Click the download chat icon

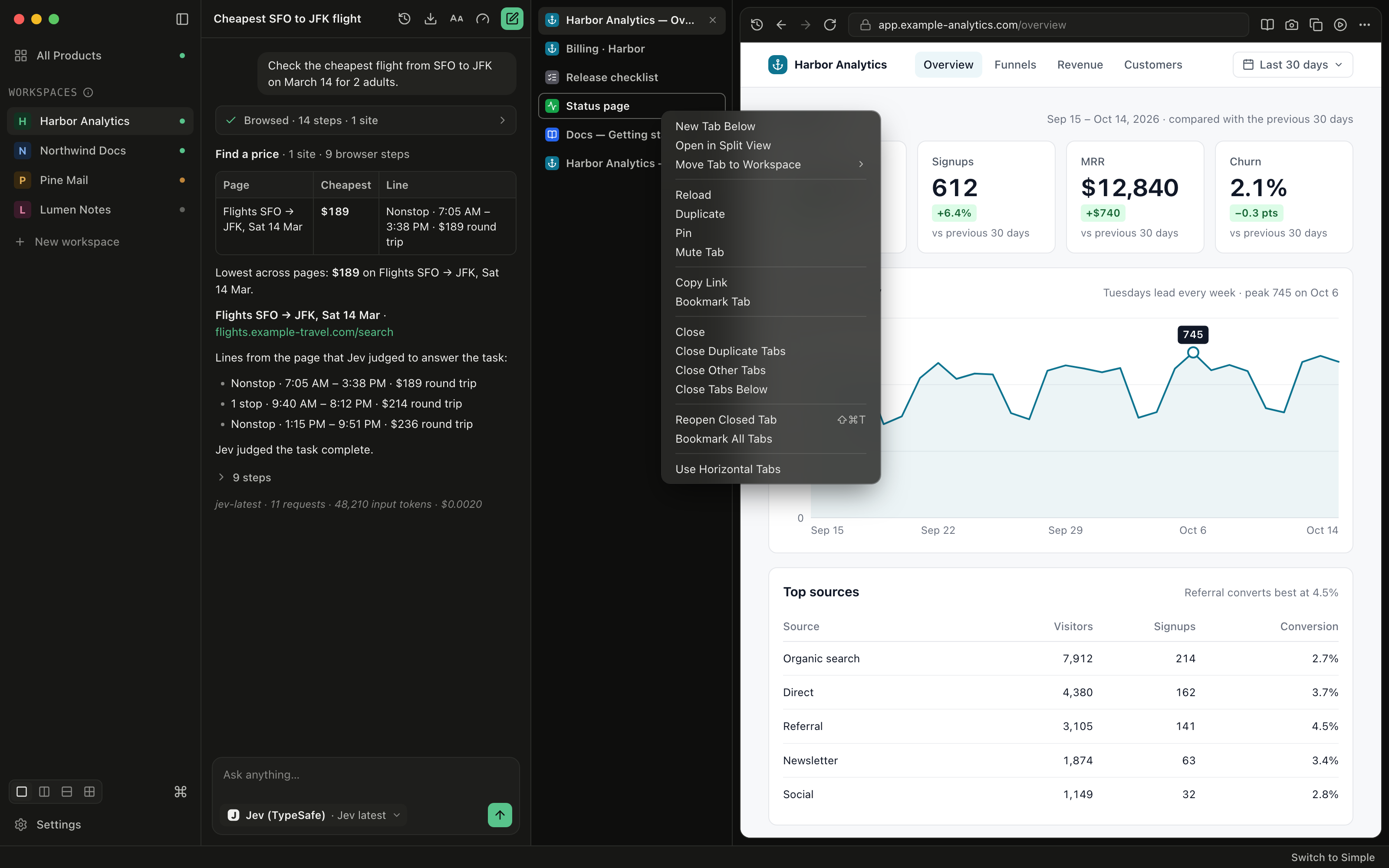point(431,19)
